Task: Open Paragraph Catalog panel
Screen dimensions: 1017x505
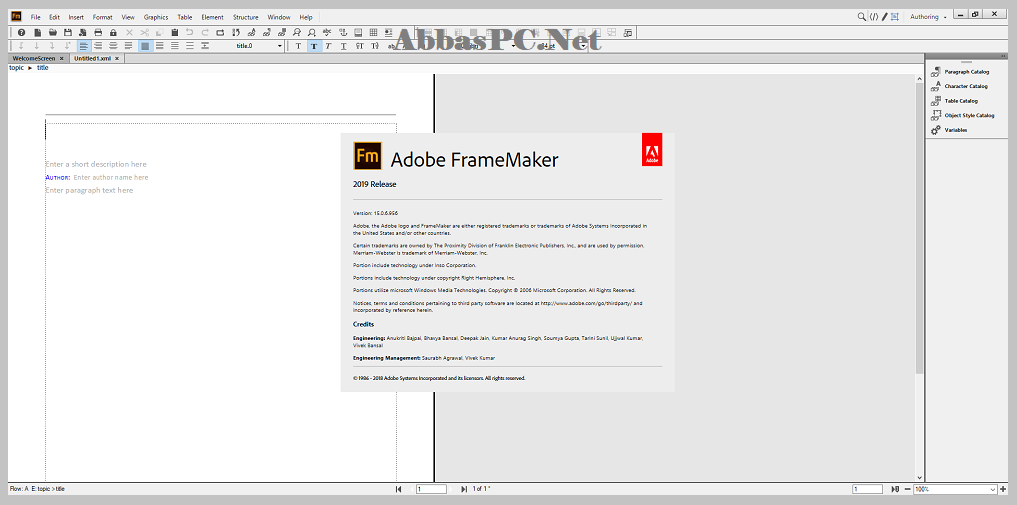Action: coord(959,71)
